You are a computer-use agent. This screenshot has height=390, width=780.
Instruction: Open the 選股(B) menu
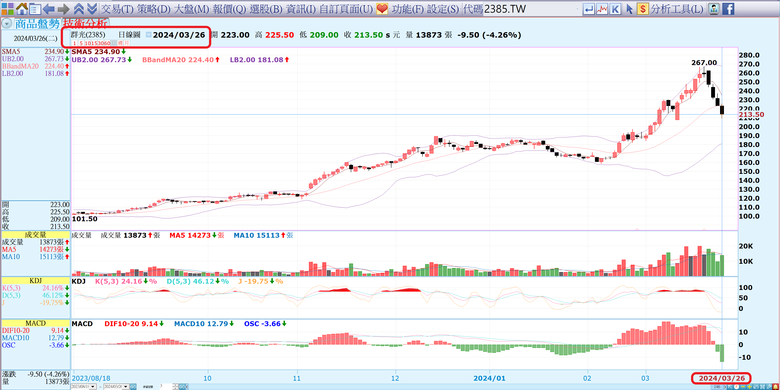[x=265, y=9]
